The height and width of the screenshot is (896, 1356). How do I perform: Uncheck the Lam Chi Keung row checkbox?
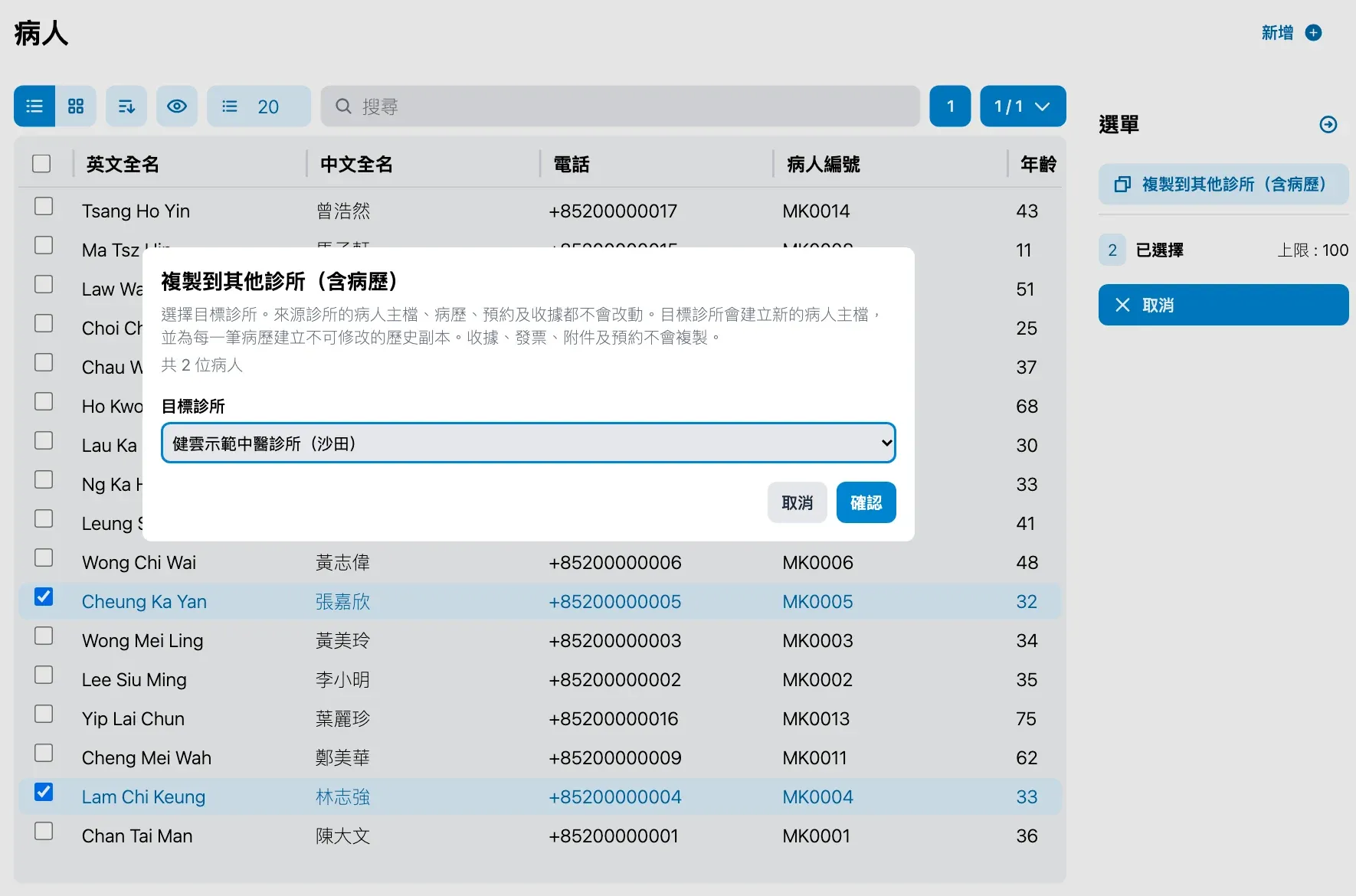tap(44, 792)
